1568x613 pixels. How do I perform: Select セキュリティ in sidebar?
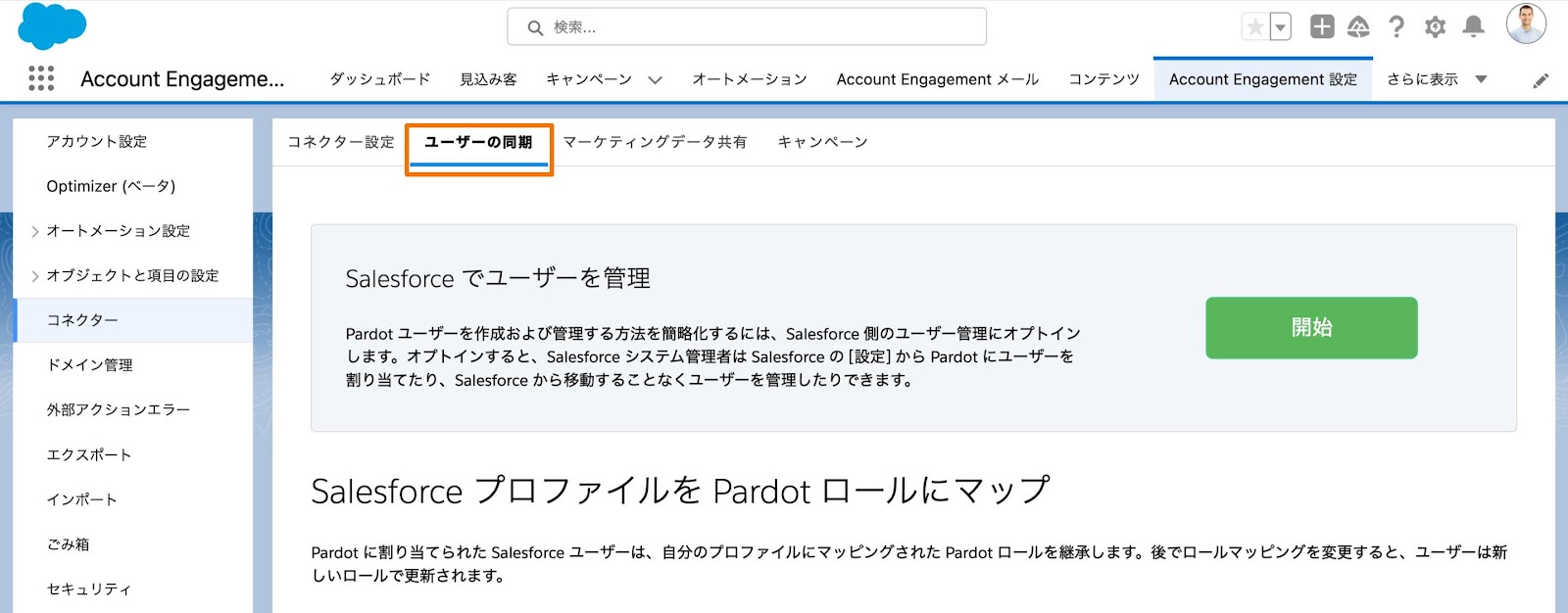pyautogui.click(x=89, y=589)
